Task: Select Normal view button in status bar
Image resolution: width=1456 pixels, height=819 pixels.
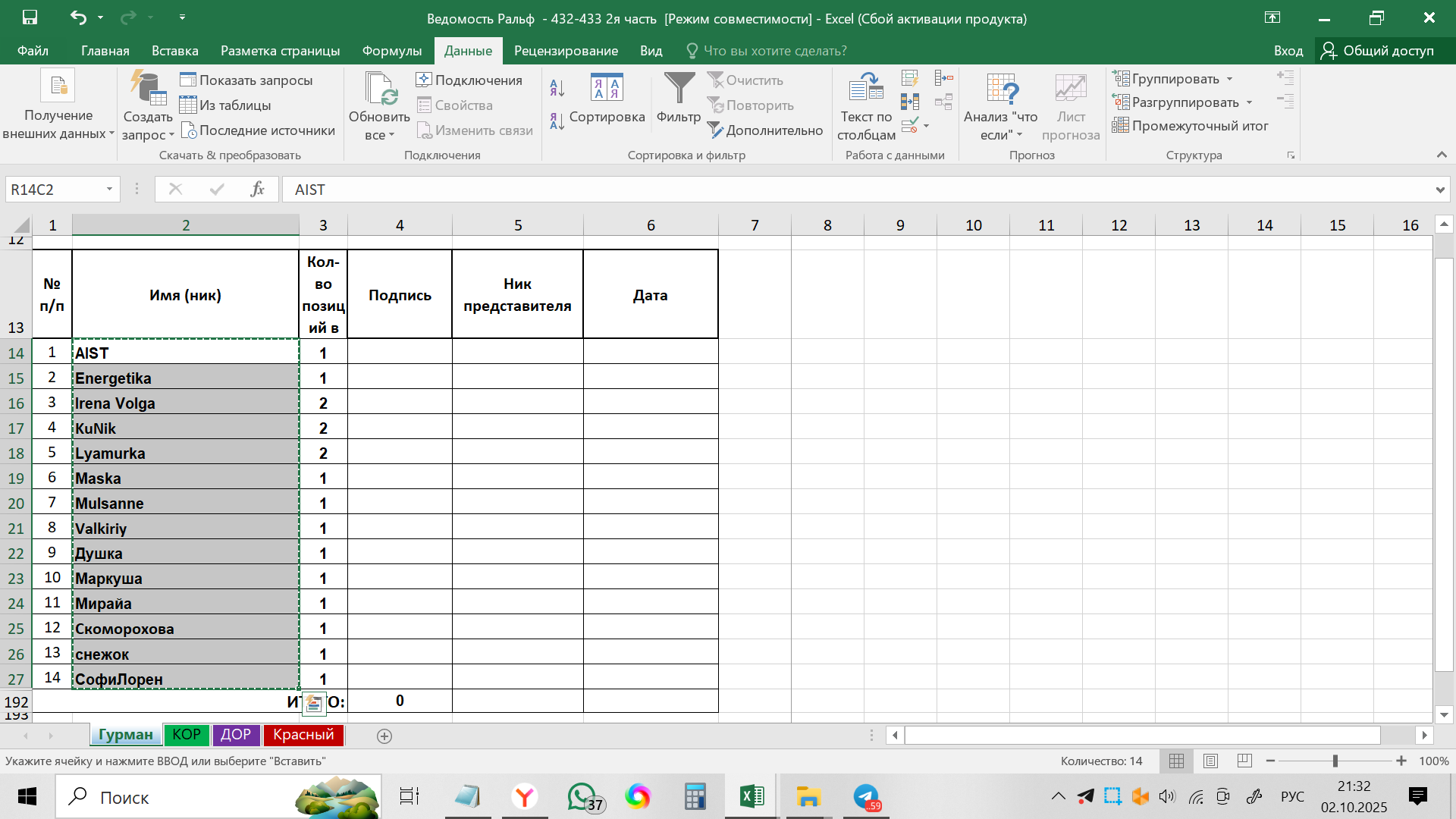Action: pos(1176,761)
